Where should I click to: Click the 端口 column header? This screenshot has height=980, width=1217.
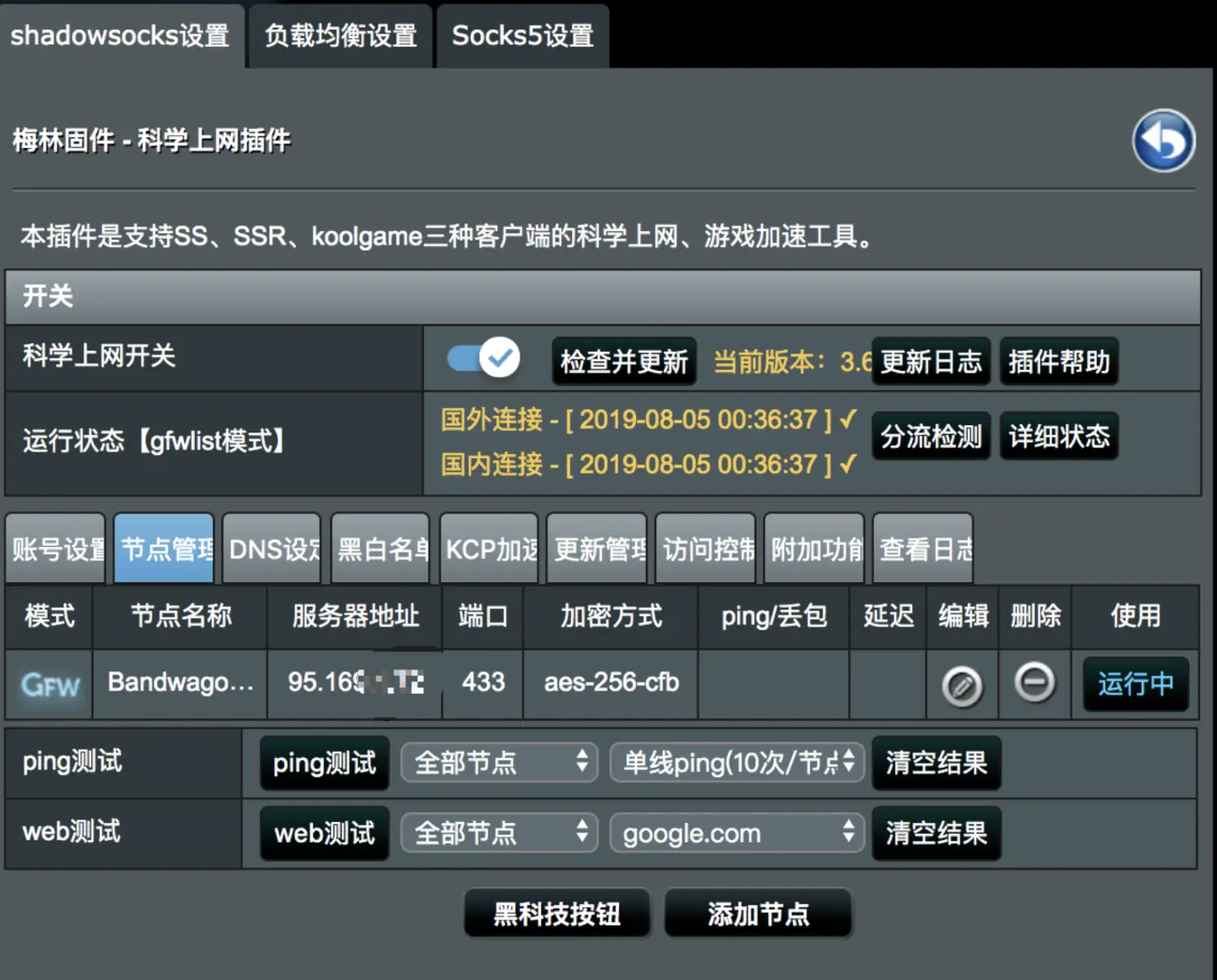point(483,616)
